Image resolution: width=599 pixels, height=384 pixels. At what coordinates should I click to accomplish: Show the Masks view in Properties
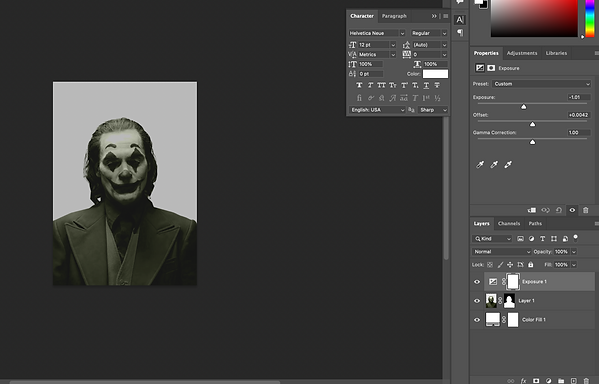pyautogui.click(x=491, y=68)
